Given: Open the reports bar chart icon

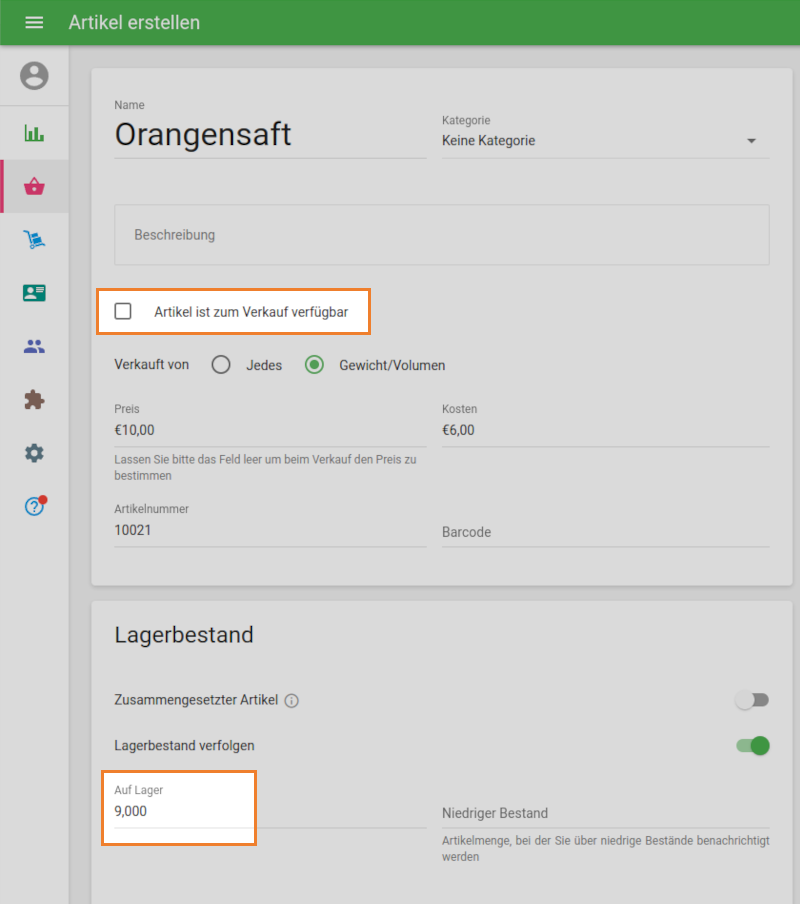Looking at the screenshot, I should pos(34,133).
